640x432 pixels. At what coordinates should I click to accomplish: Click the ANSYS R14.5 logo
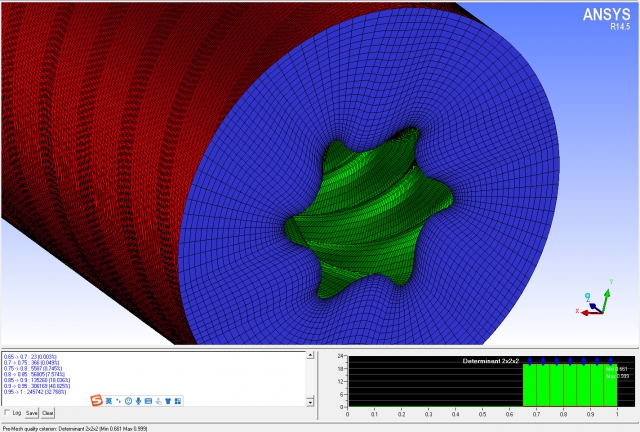point(606,18)
